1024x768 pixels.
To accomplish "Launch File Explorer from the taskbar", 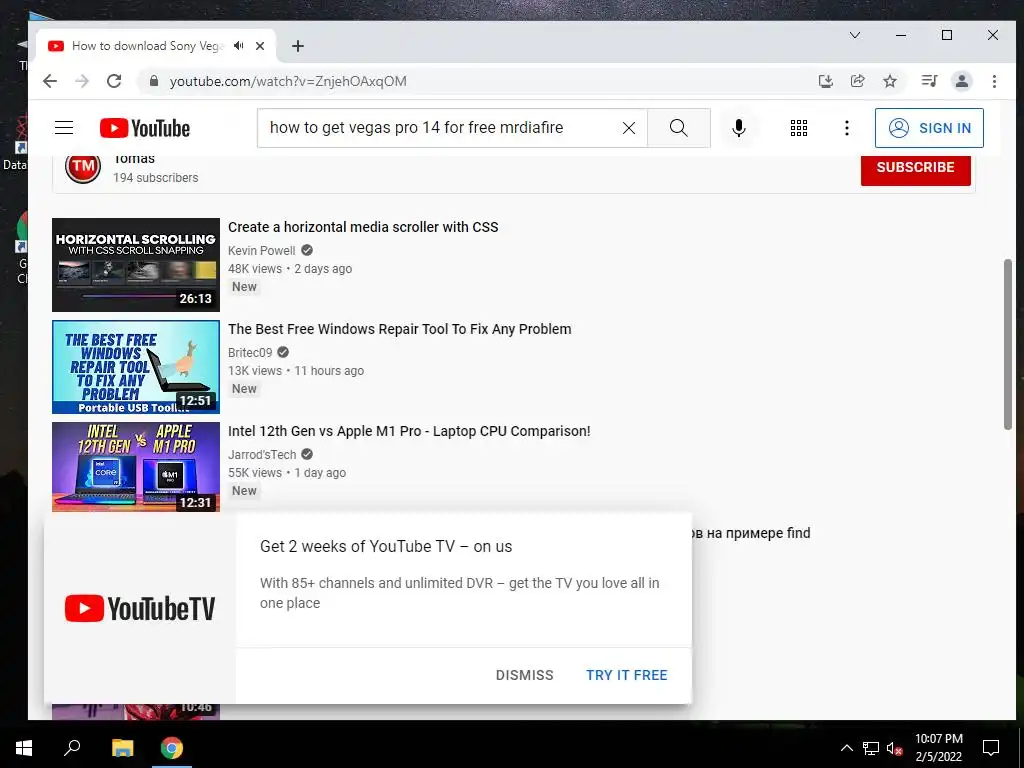I will tap(122, 748).
